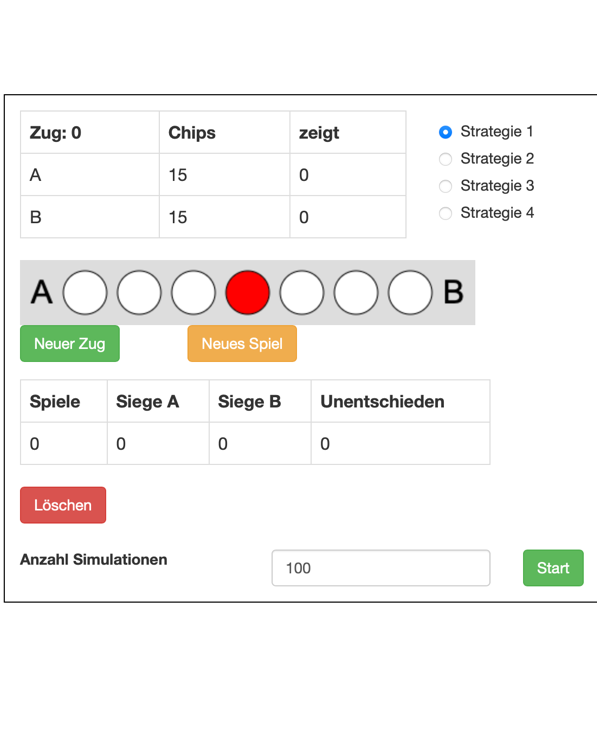The height and width of the screenshot is (730, 600).
Task: Click the white circle right of red one
Action: [x=302, y=293]
